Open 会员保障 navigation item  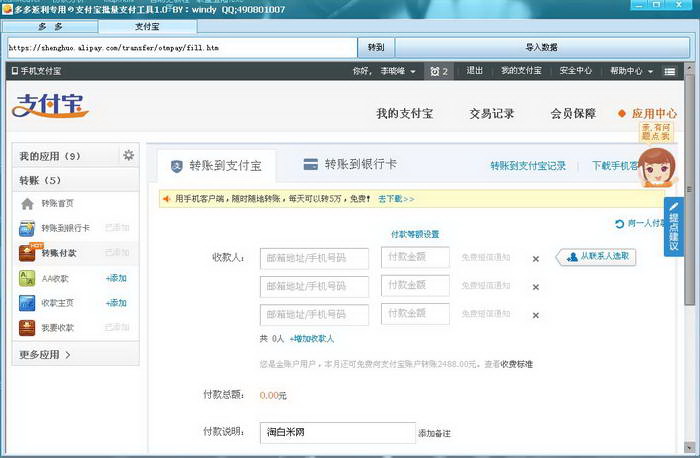(573, 114)
